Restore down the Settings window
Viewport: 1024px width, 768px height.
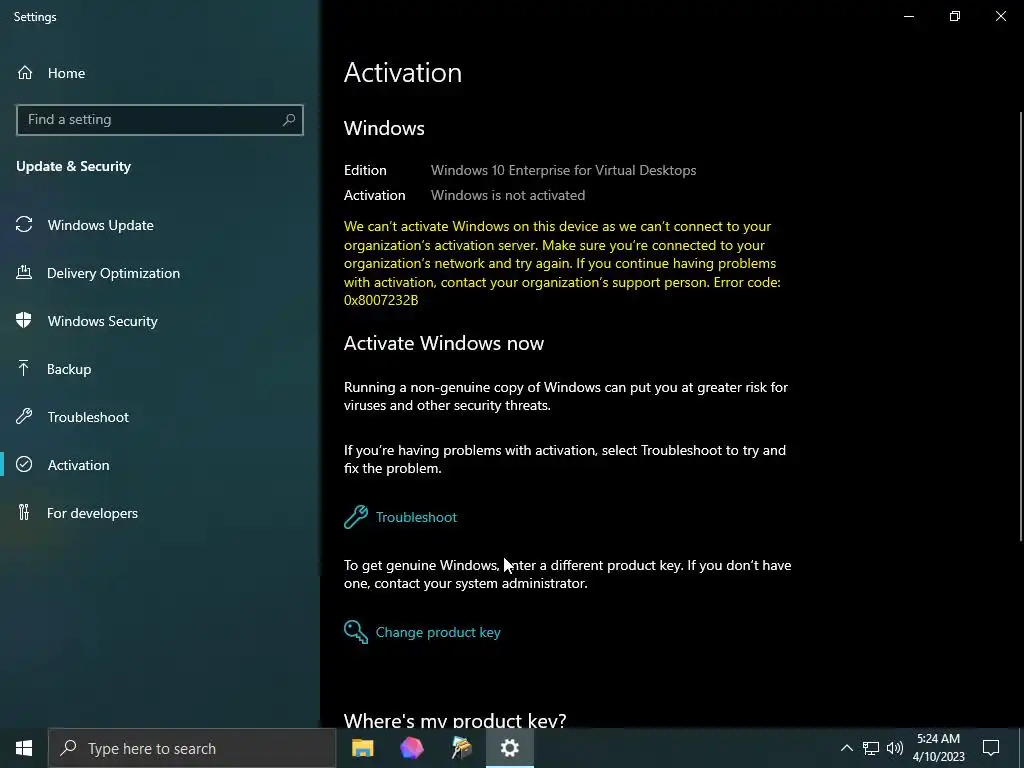point(954,16)
